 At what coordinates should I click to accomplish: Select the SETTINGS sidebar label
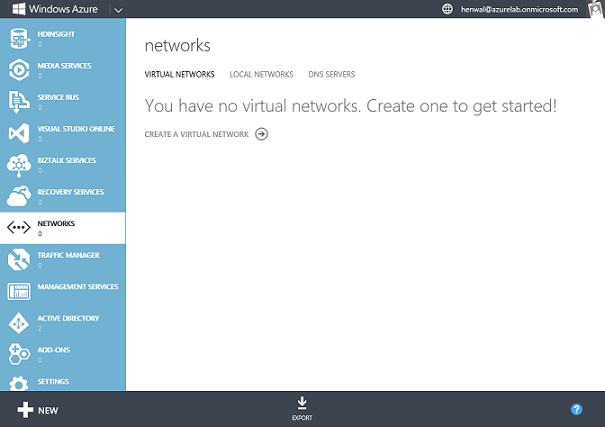pos(53,382)
